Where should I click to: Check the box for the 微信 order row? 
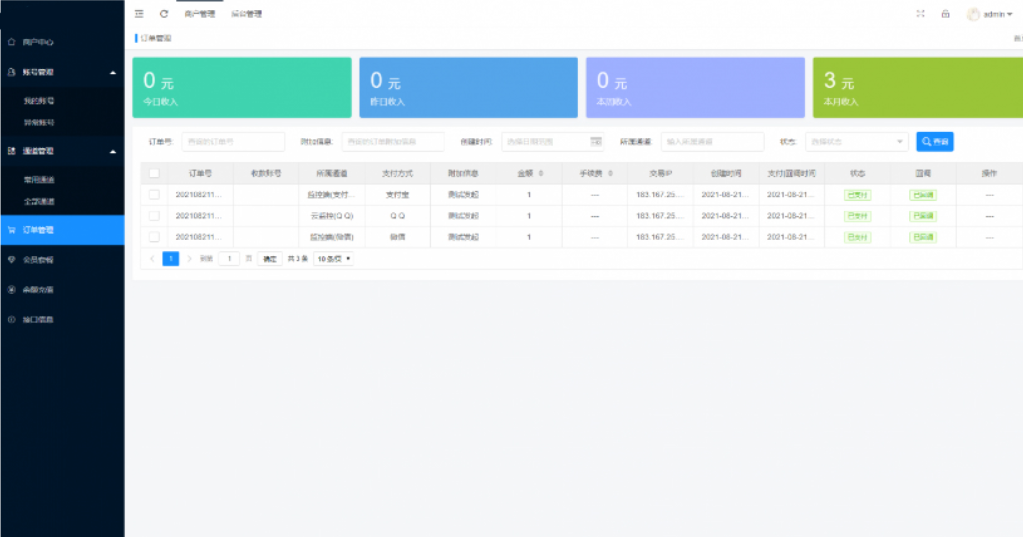click(154, 237)
